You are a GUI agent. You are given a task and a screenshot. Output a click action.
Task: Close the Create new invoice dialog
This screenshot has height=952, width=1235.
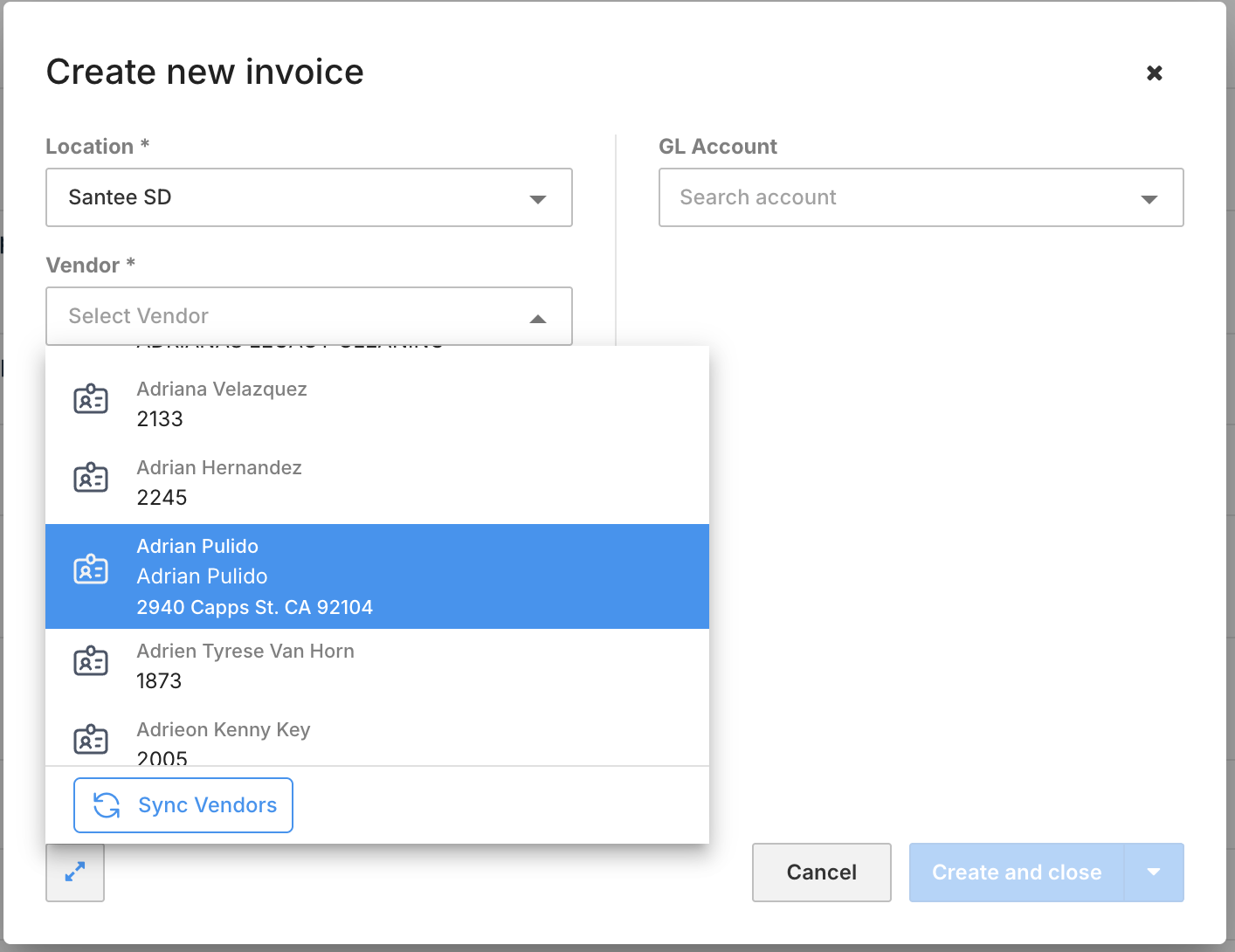click(1154, 73)
